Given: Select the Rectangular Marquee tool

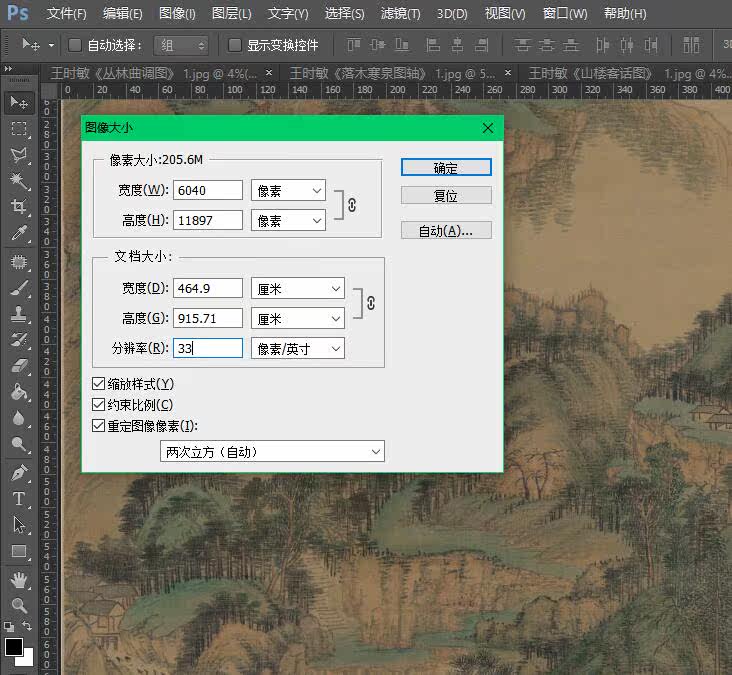Looking at the screenshot, I should (x=19, y=128).
